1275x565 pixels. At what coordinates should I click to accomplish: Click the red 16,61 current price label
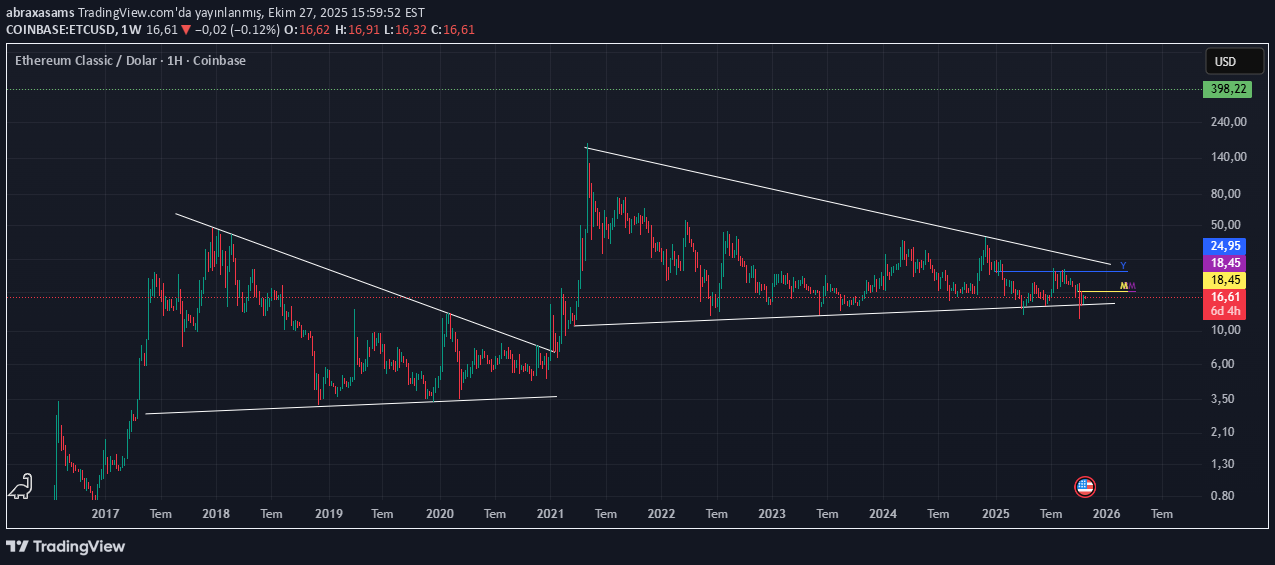click(x=1225, y=297)
